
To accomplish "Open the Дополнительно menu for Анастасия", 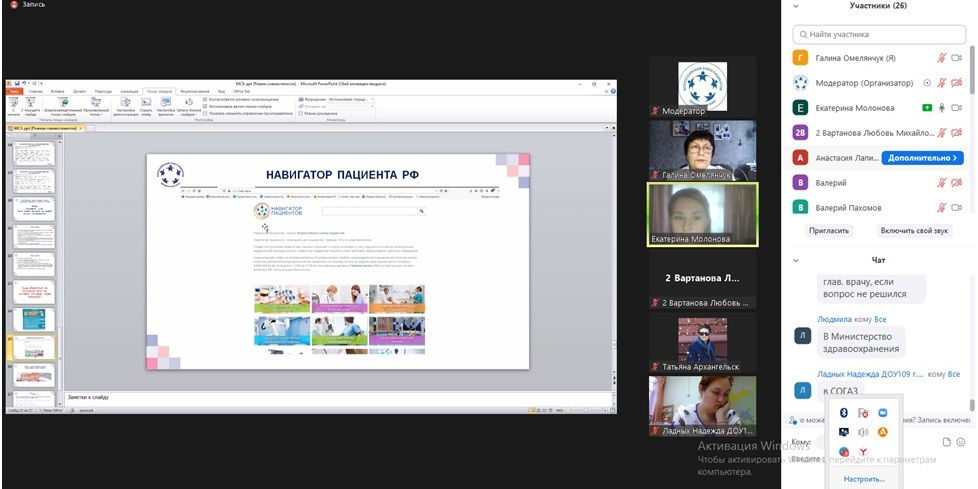I will (924, 158).
